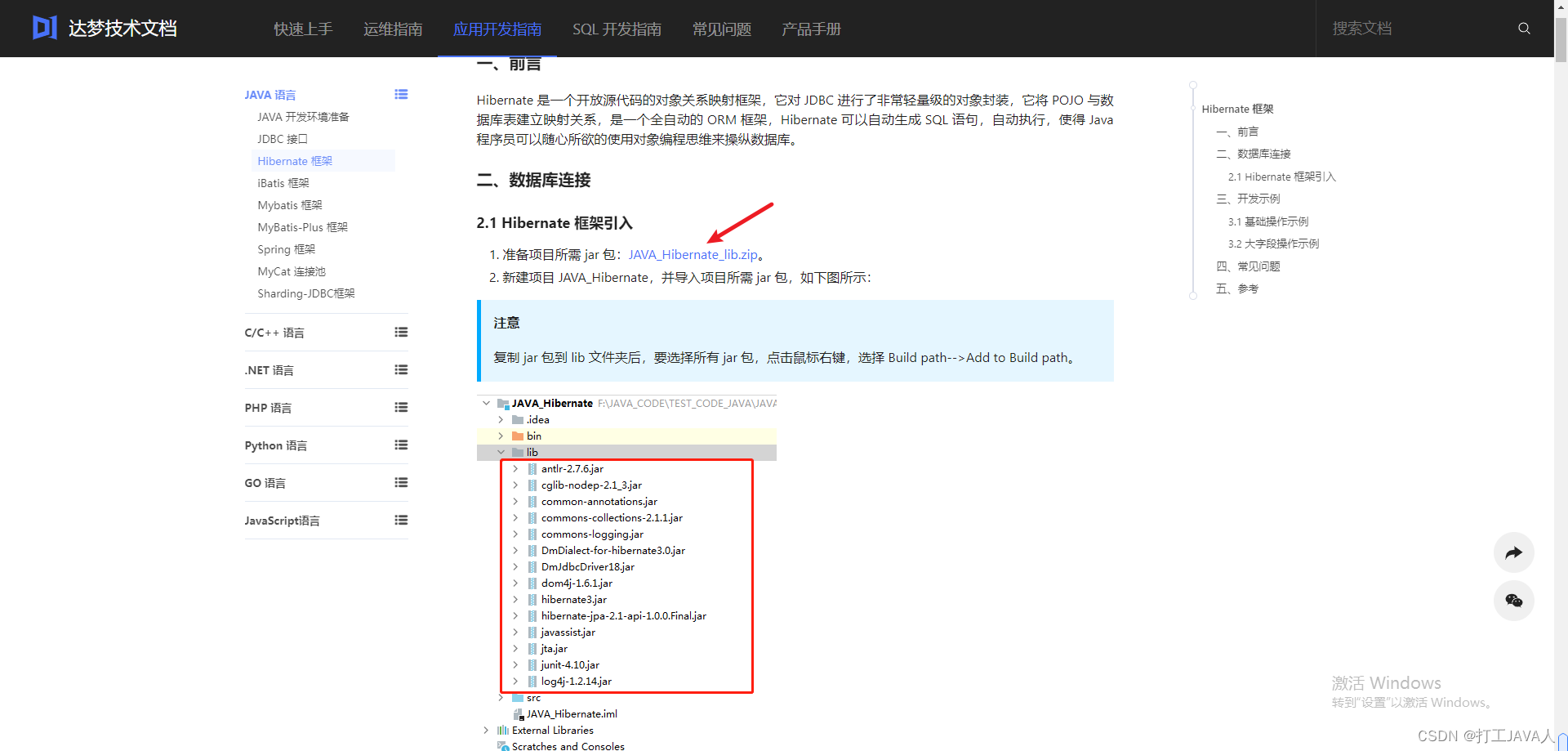Click the search magnifier icon
The height and width of the screenshot is (751, 1568).
coord(1524,29)
